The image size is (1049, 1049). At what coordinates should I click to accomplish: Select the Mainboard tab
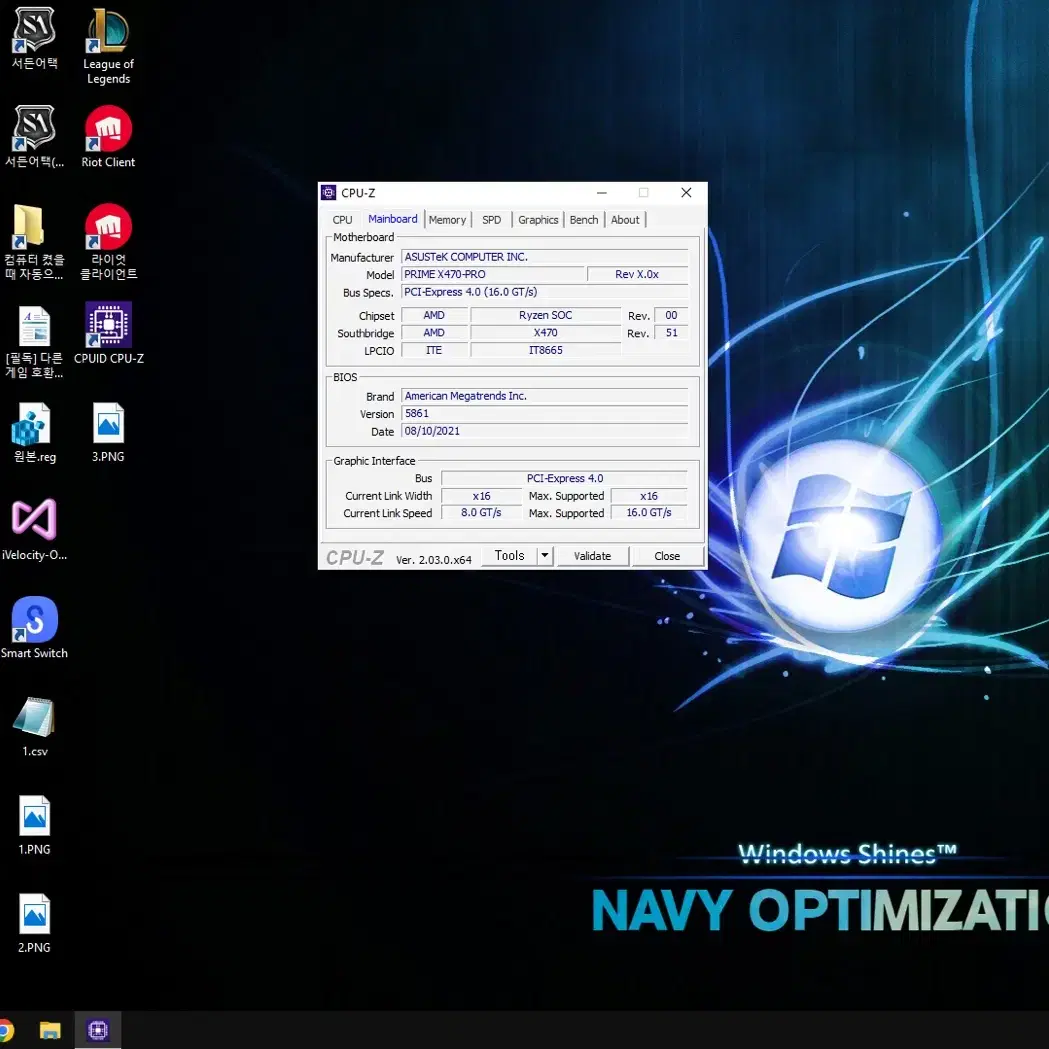click(393, 219)
